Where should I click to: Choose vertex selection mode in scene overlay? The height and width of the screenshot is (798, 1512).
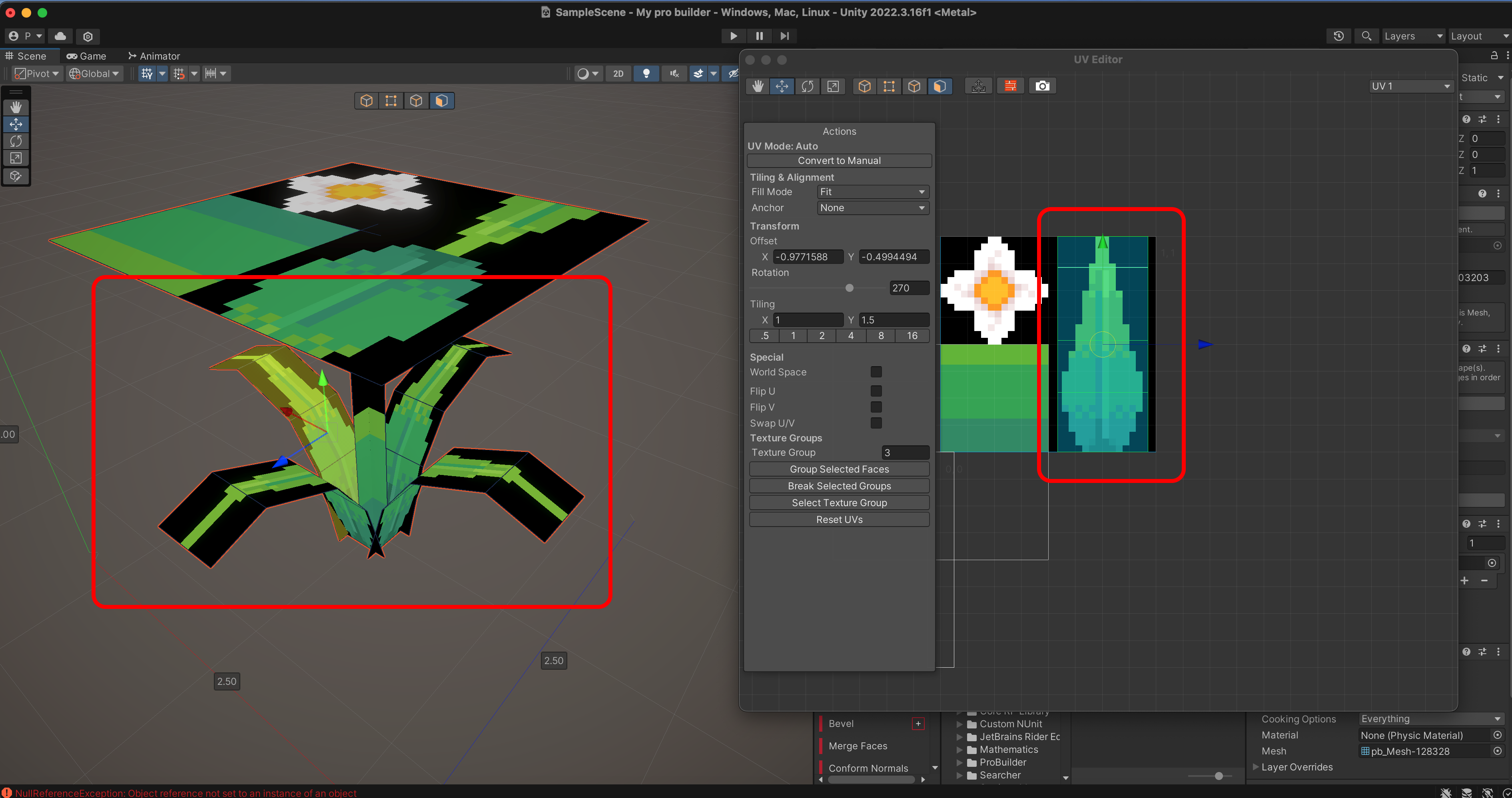391,101
